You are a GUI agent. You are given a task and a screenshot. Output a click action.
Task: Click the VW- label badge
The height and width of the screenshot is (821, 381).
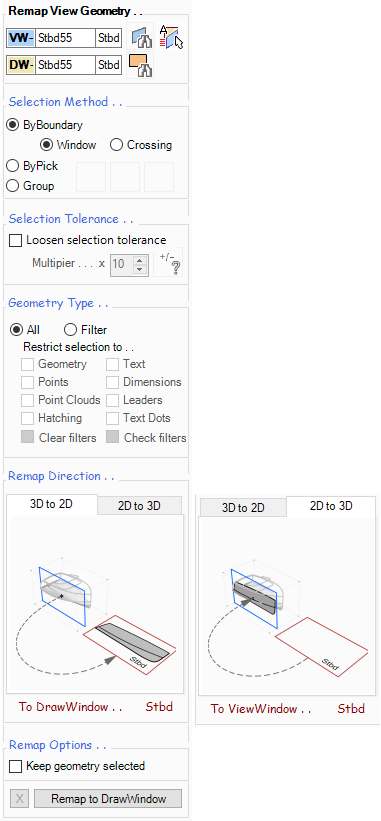tap(21, 38)
